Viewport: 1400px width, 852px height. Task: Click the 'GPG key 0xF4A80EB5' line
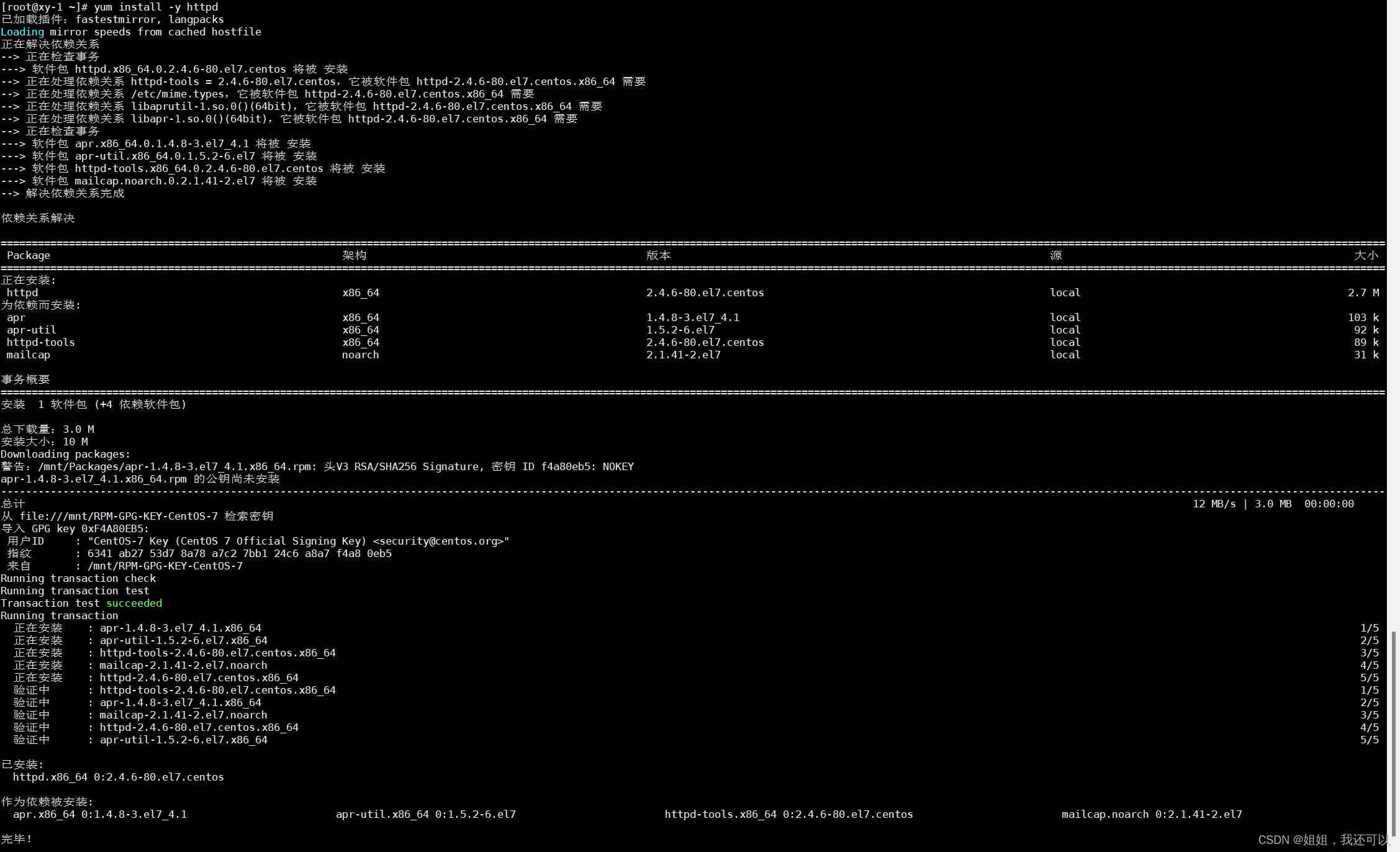coord(75,528)
